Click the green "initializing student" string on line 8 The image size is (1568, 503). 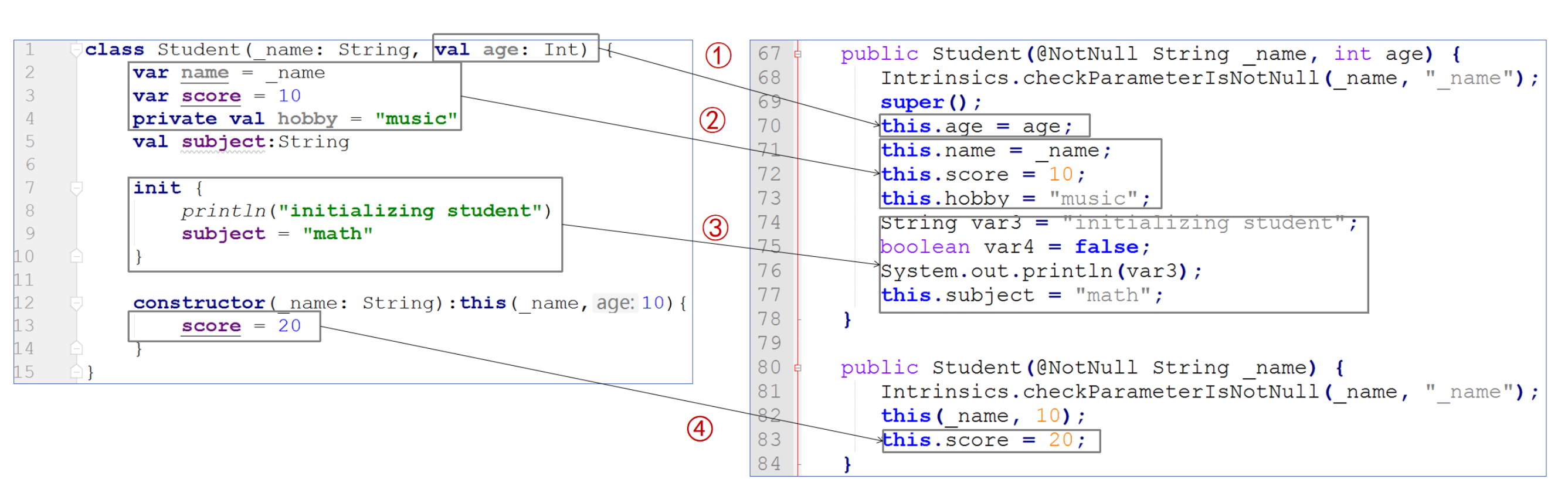click(410, 211)
